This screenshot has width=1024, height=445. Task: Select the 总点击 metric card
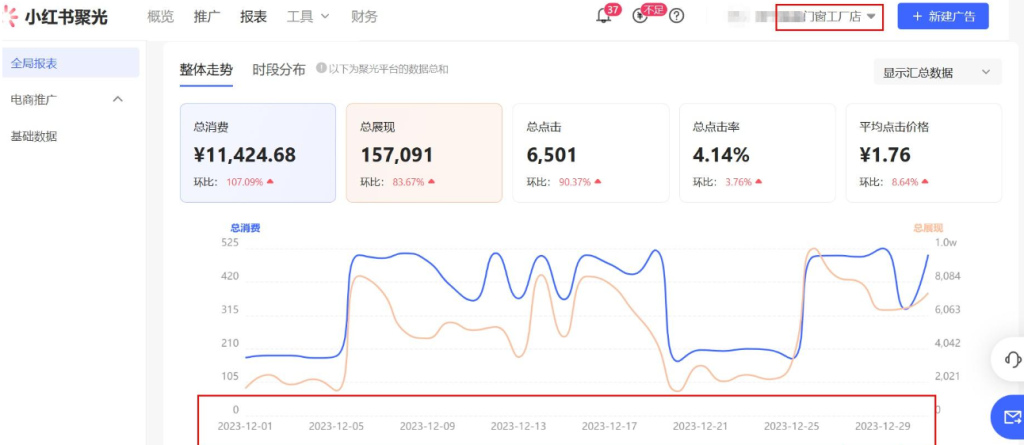click(590, 153)
